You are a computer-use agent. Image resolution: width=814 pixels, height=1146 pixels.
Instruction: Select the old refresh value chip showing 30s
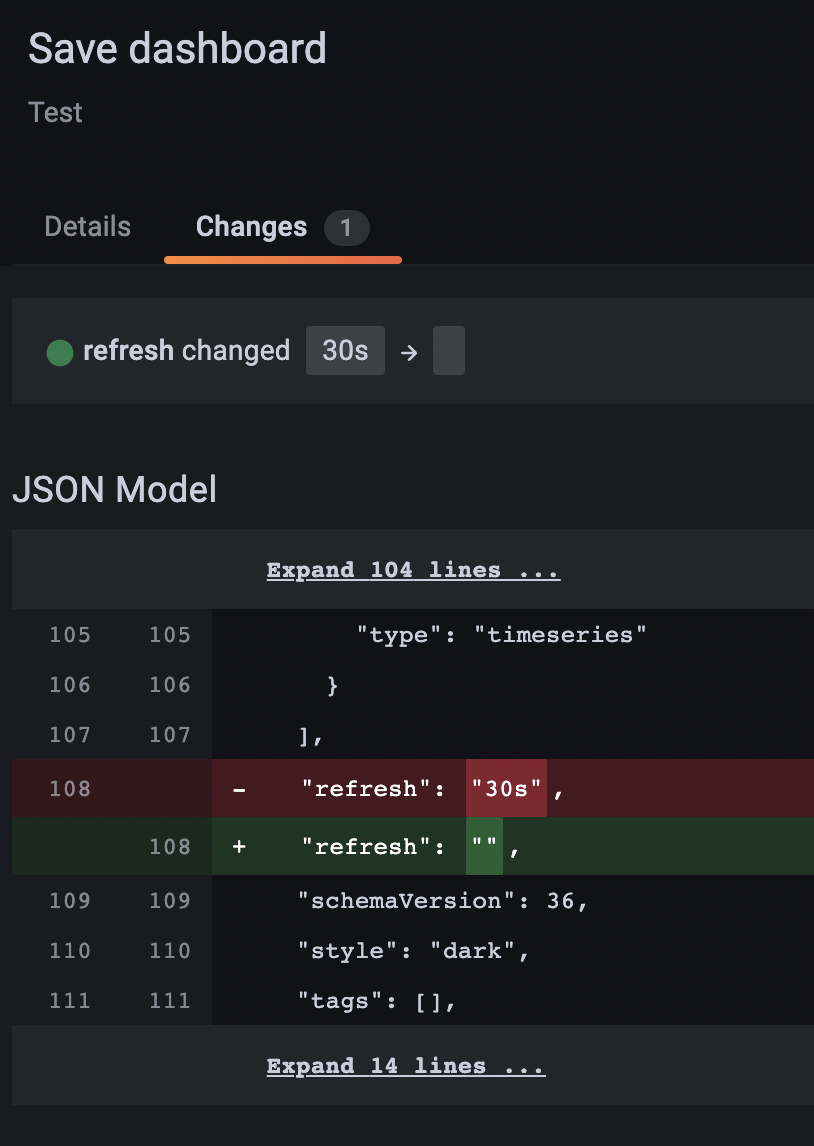coord(345,350)
